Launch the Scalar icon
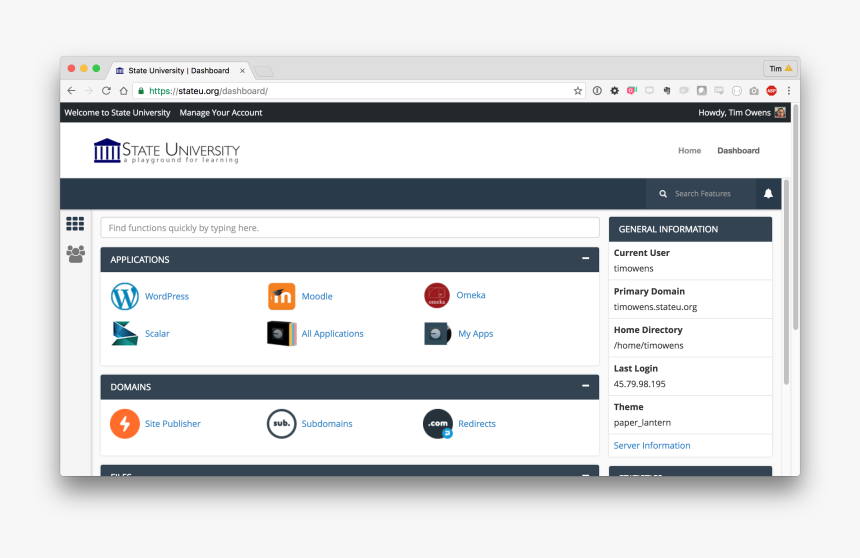Image resolution: width=860 pixels, height=558 pixels. pyautogui.click(x=125, y=334)
